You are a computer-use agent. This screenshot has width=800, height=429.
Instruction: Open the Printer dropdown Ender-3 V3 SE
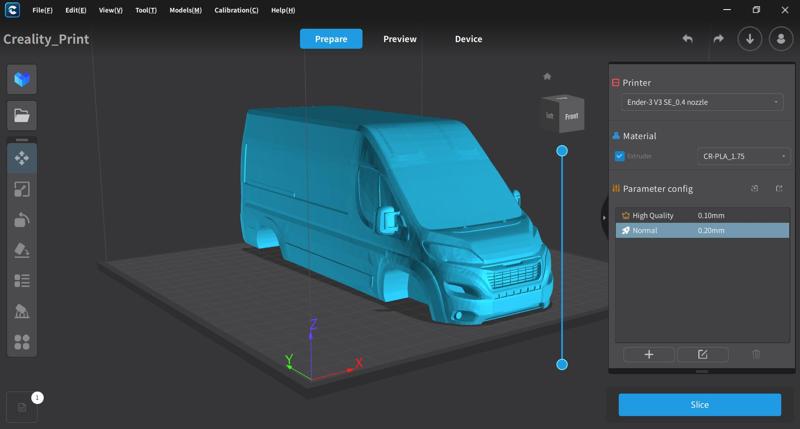(702, 102)
